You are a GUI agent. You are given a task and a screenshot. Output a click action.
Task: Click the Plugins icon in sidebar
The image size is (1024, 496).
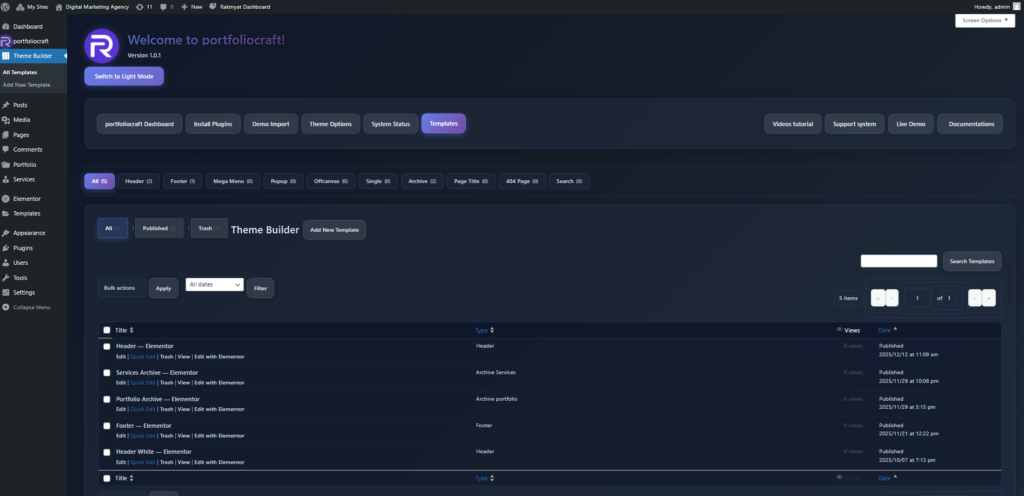(6, 247)
